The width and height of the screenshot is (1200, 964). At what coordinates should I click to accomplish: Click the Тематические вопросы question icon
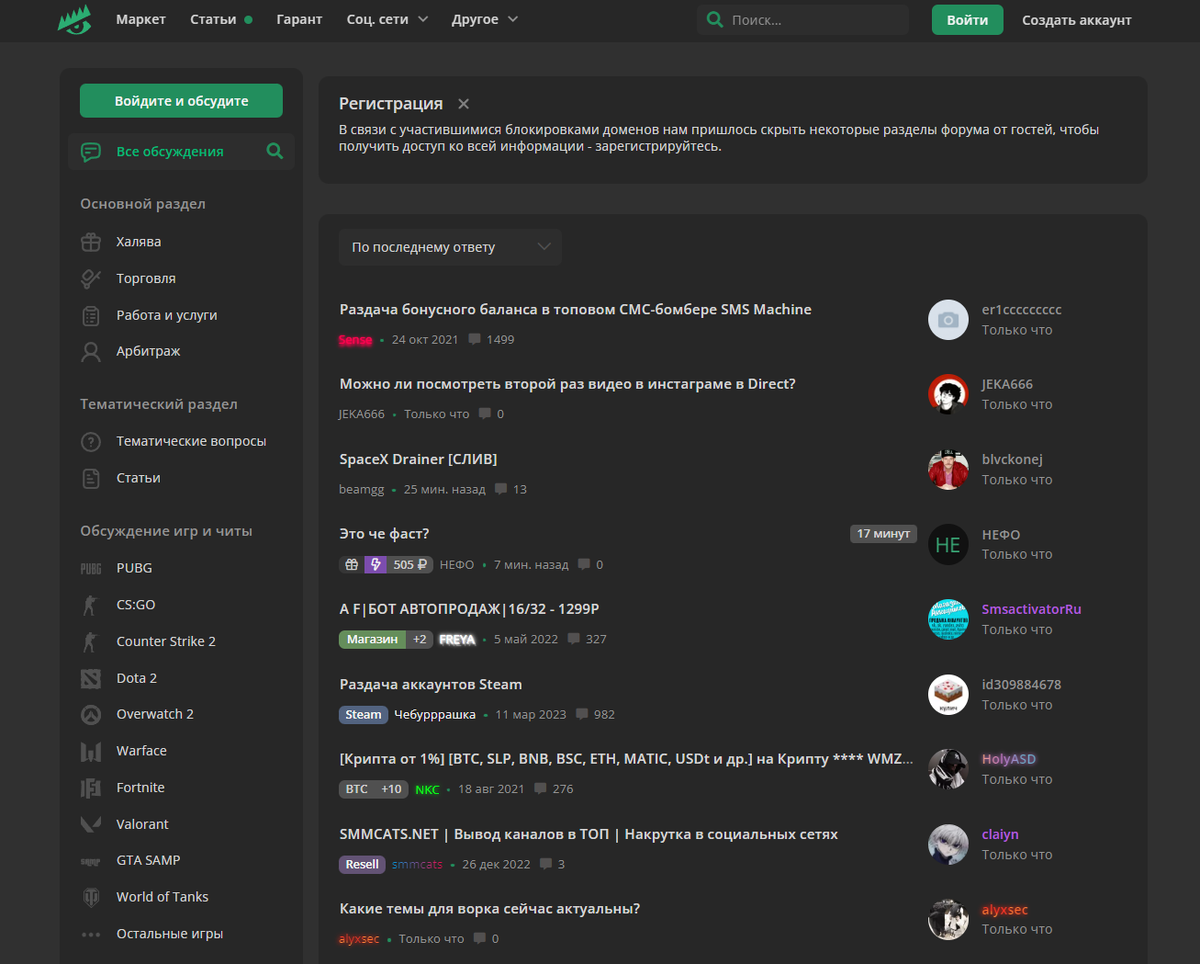click(x=91, y=441)
